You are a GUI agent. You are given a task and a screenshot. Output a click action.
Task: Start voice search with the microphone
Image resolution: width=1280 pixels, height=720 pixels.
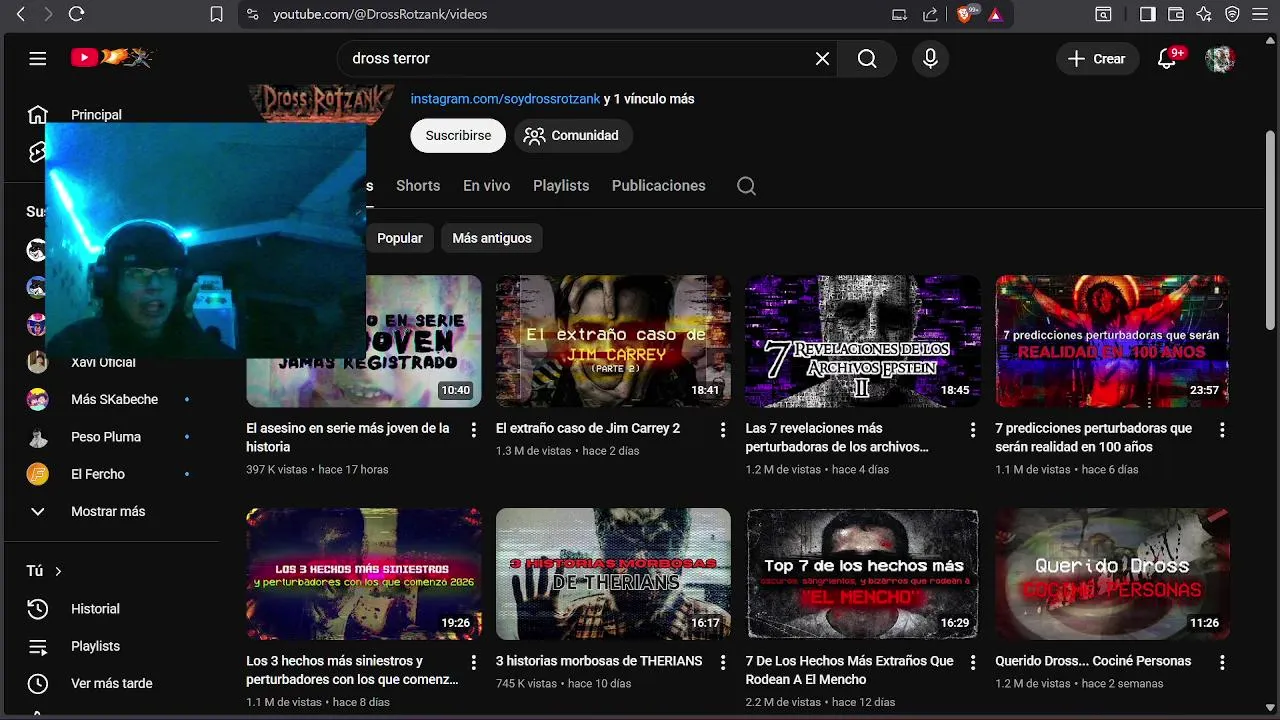click(930, 59)
